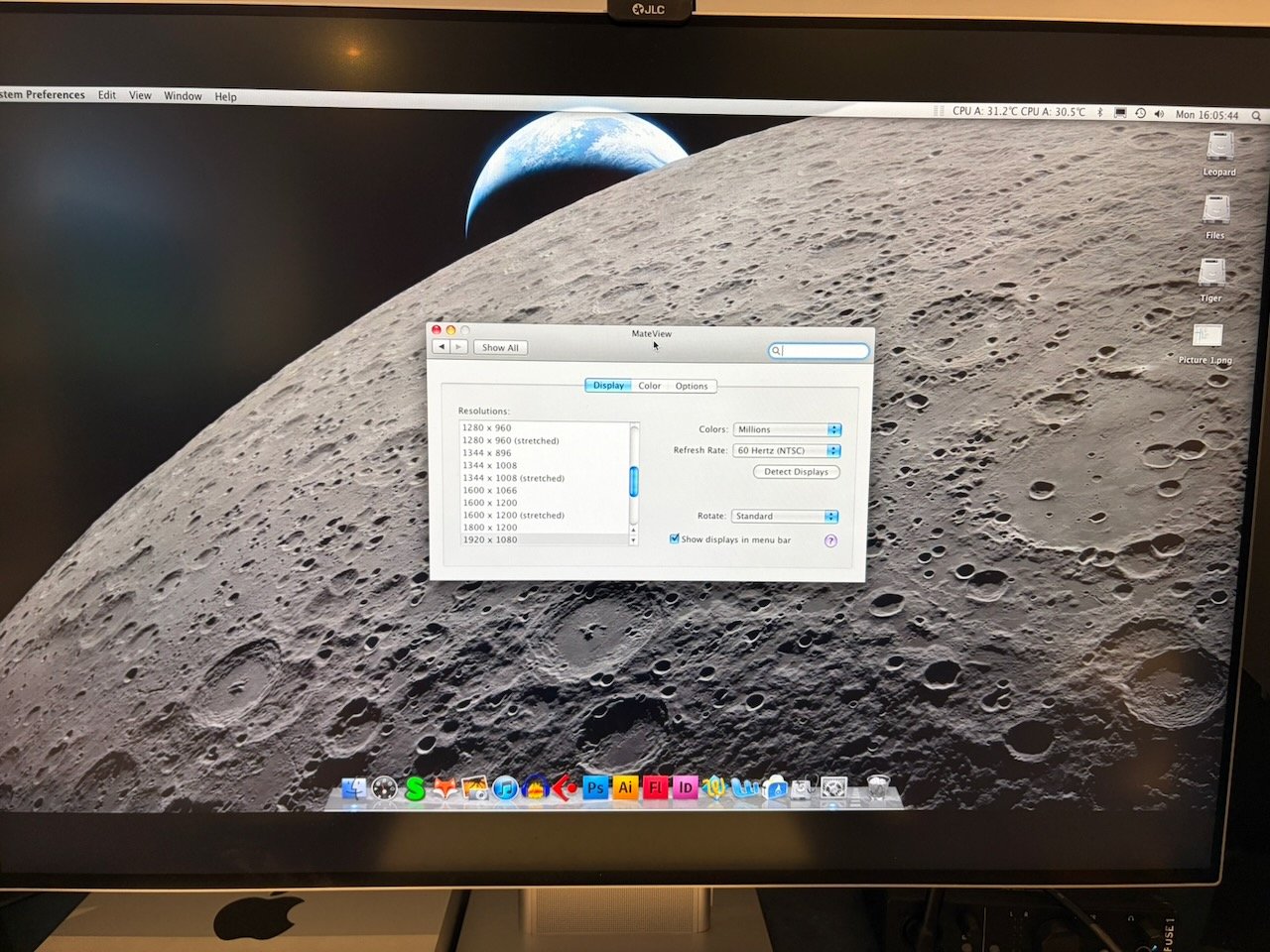The width and height of the screenshot is (1270, 952).
Task: Select the 1600 x 1200 resolution
Action: (544, 503)
